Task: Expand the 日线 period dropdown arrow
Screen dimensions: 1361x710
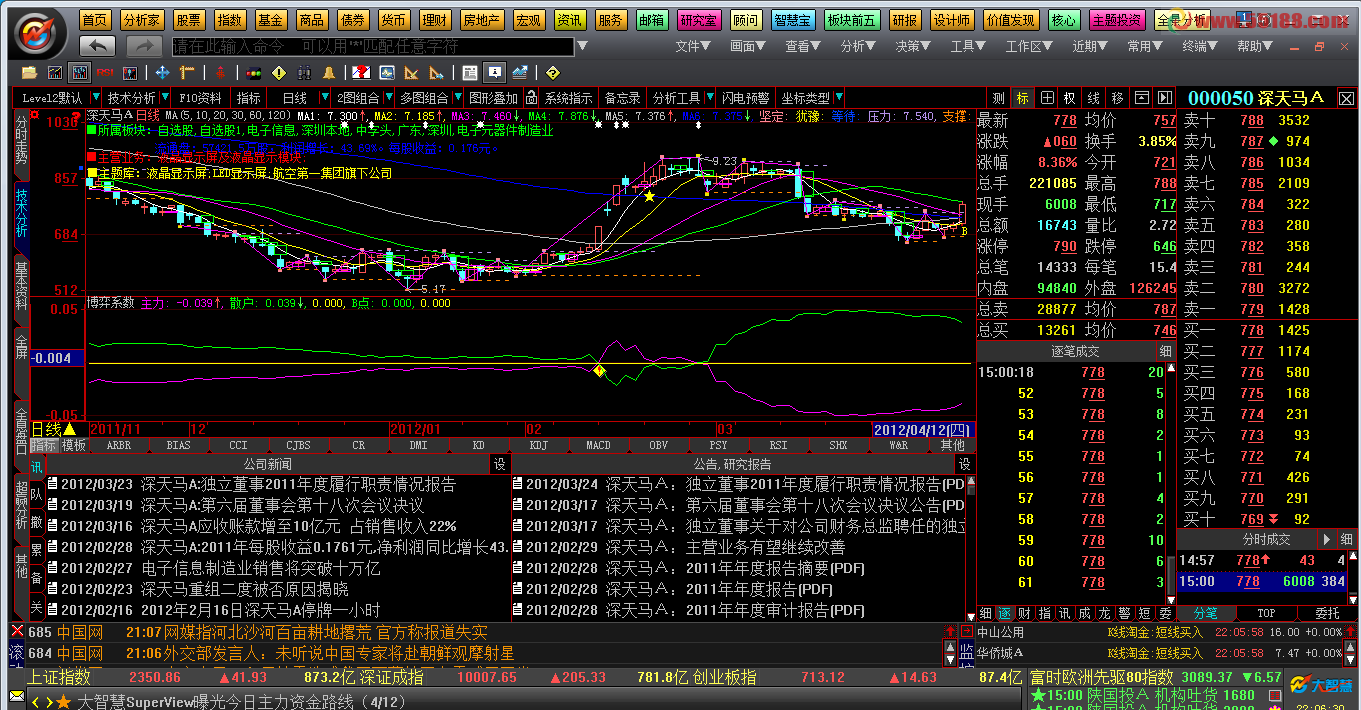Action: coord(325,97)
